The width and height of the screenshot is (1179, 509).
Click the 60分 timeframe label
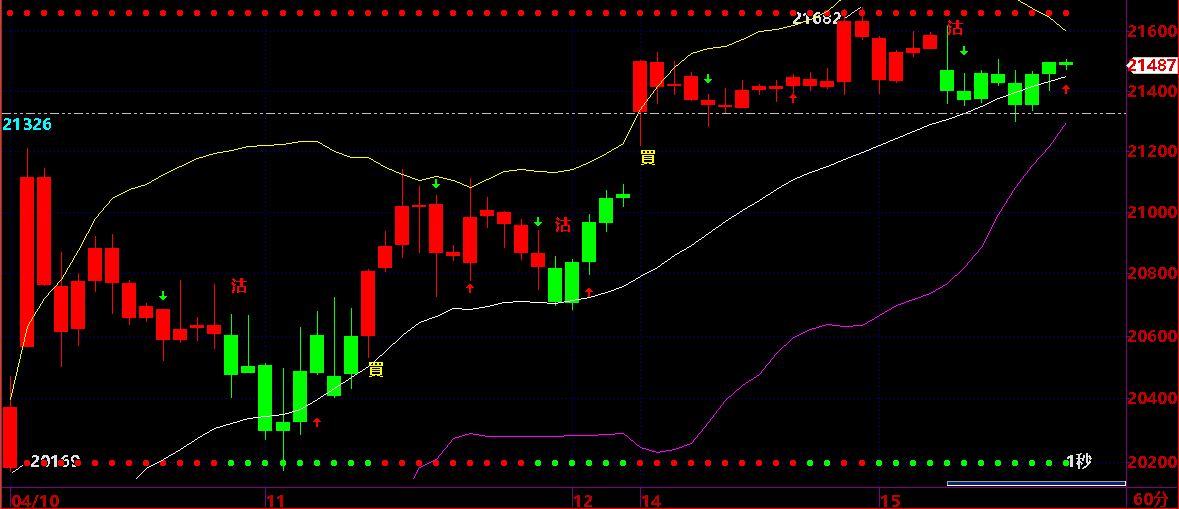(x=1150, y=499)
